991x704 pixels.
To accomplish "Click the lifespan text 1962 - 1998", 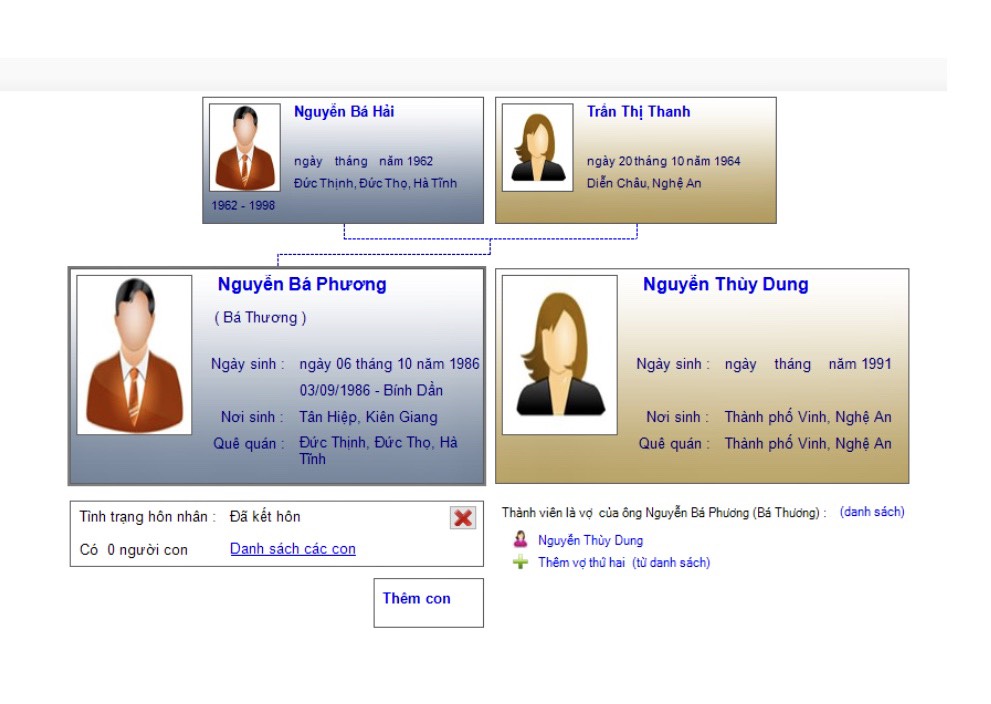I will click(243, 205).
